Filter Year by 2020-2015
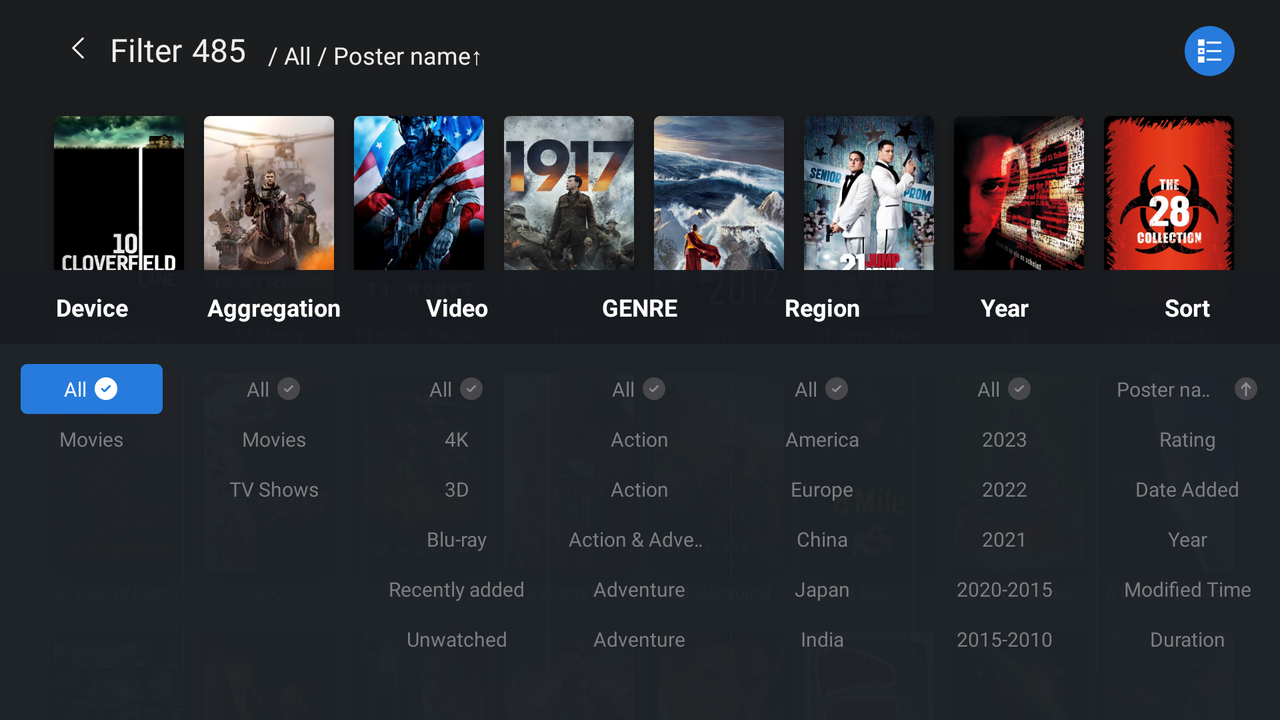This screenshot has width=1280, height=720. click(x=1004, y=589)
